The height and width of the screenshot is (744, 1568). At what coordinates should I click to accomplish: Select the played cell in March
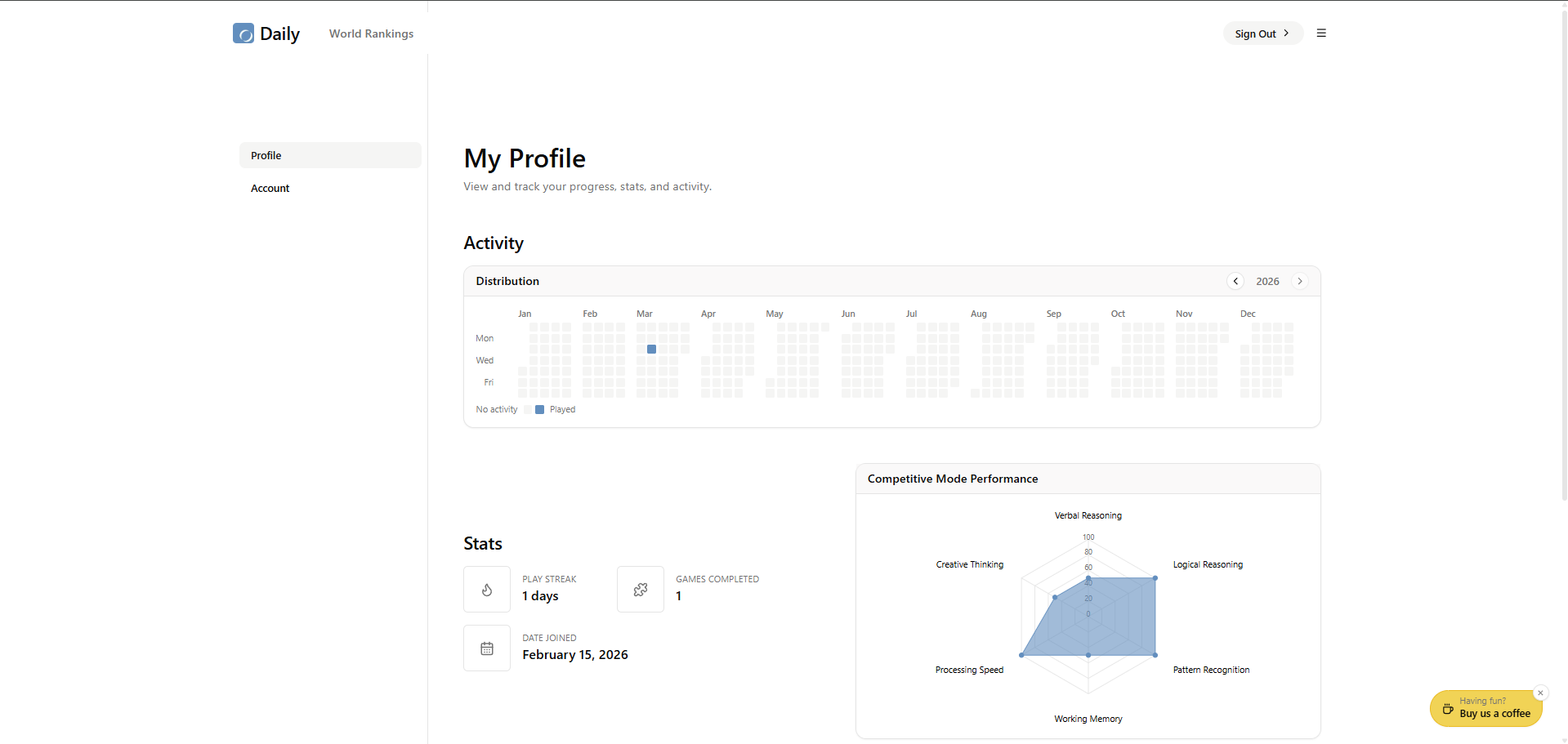pos(650,349)
